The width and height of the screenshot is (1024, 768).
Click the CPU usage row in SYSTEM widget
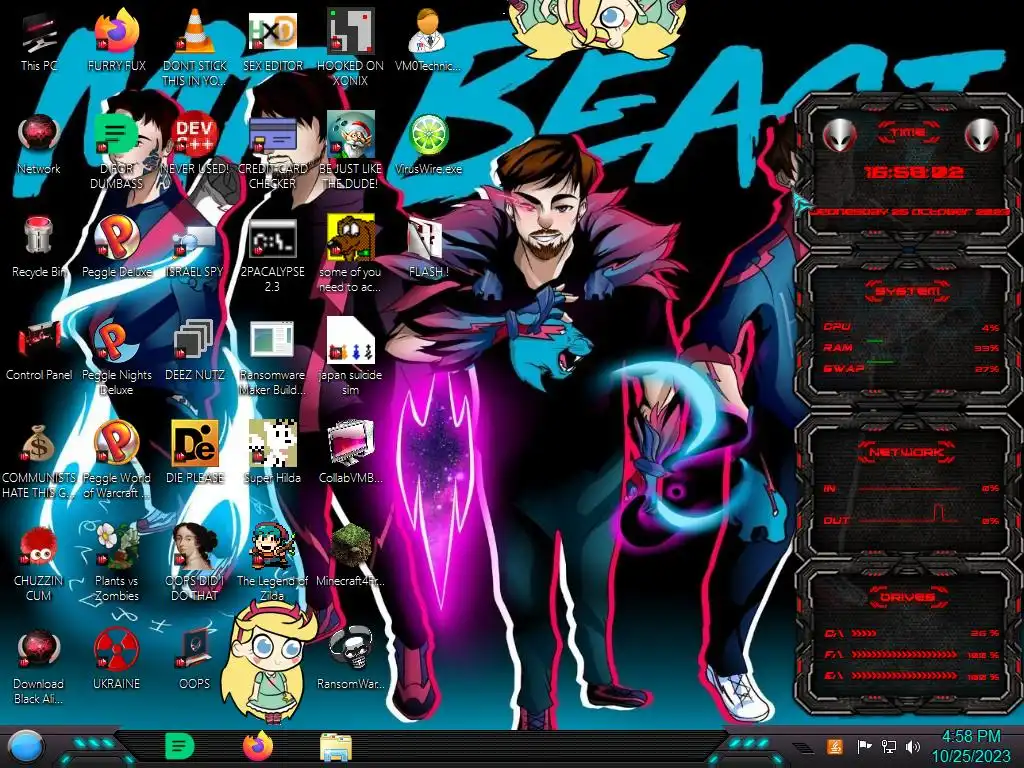tap(911, 327)
